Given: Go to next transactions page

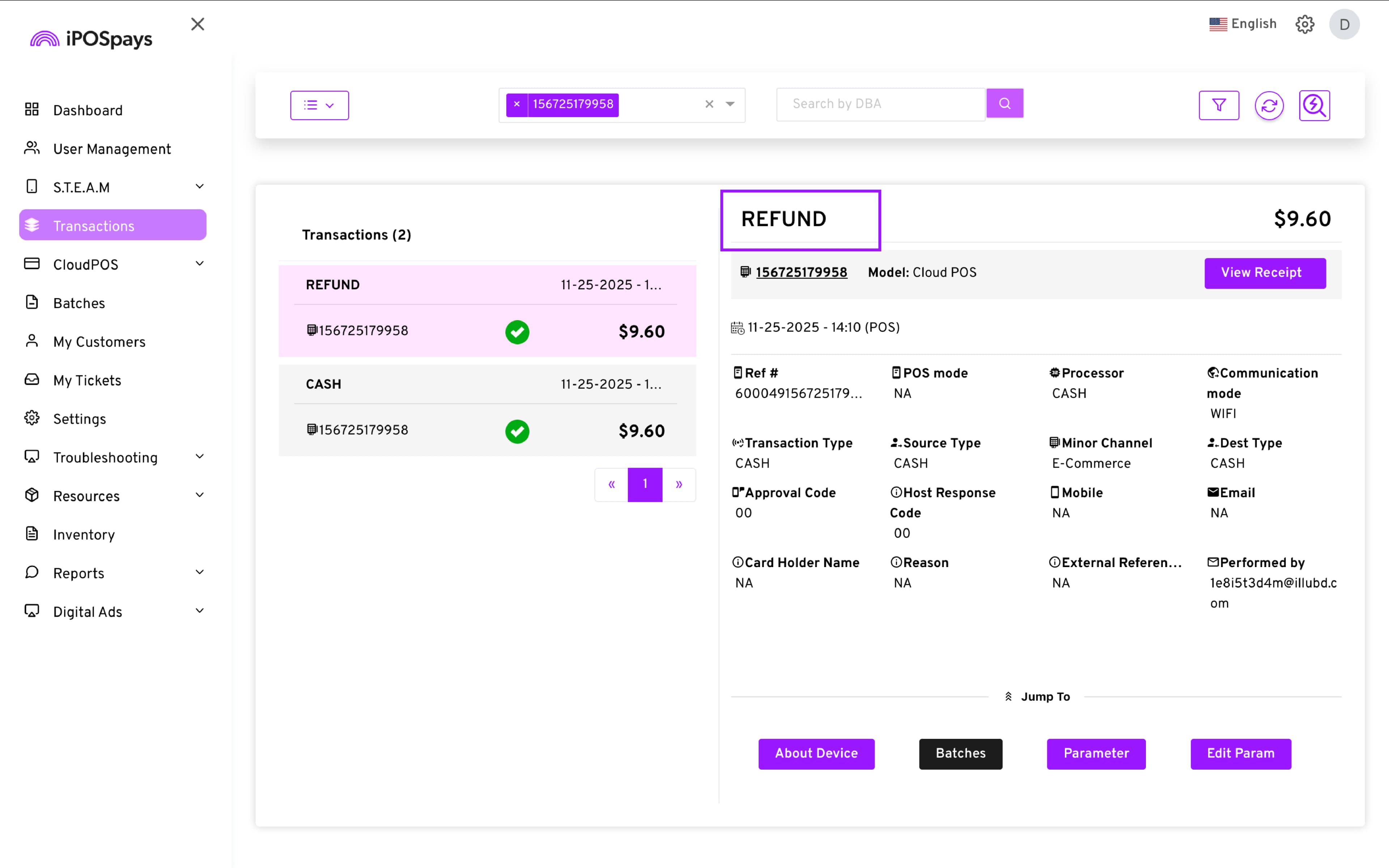Looking at the screenshot, I should pos(679,485).
